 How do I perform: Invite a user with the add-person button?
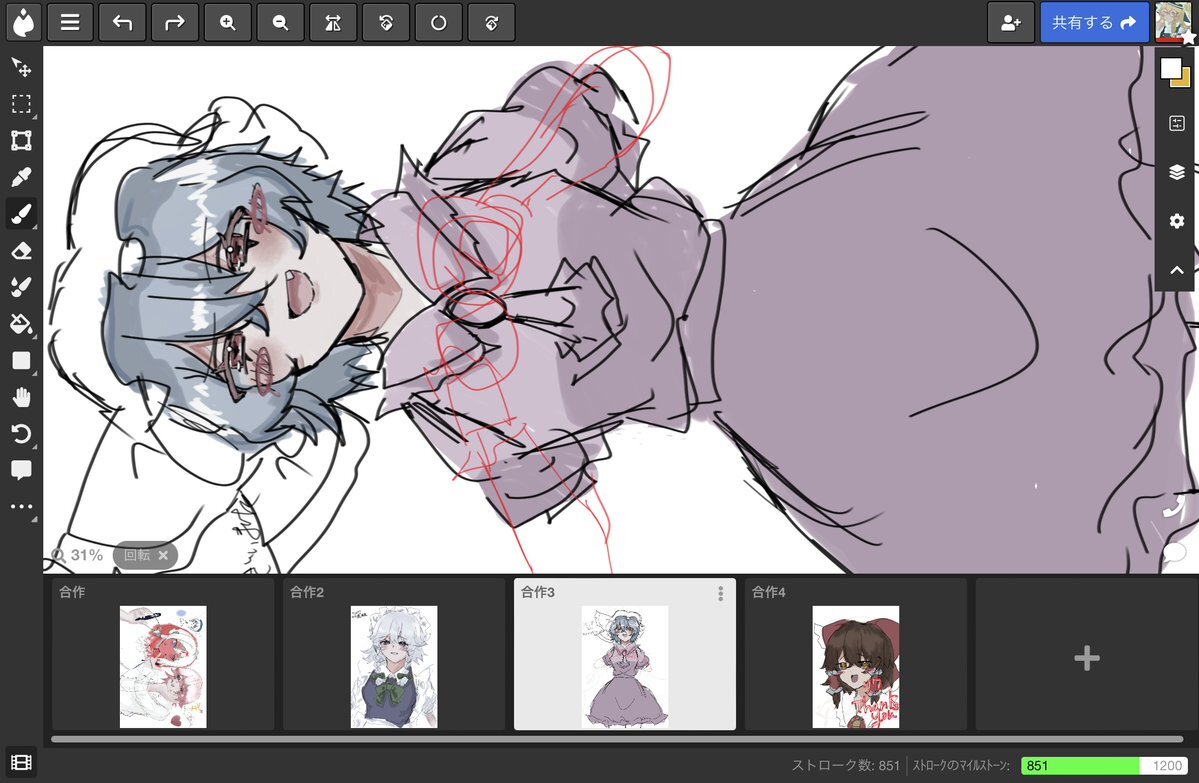tap(1011, 22)
